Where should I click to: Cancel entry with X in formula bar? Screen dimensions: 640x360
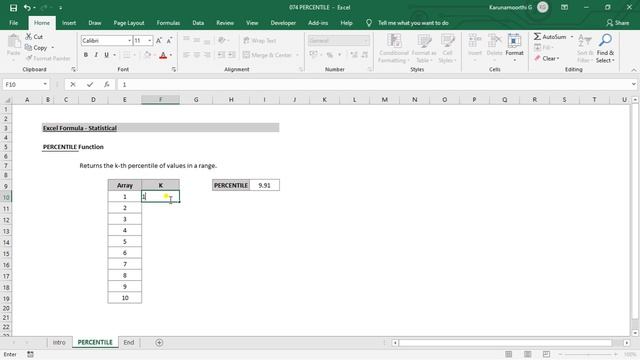[73, 84]
